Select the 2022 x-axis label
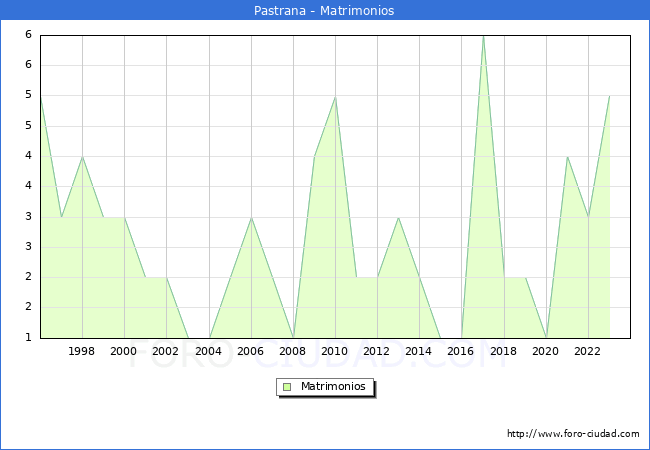650x450 pixels. click(x=588, y=351)
